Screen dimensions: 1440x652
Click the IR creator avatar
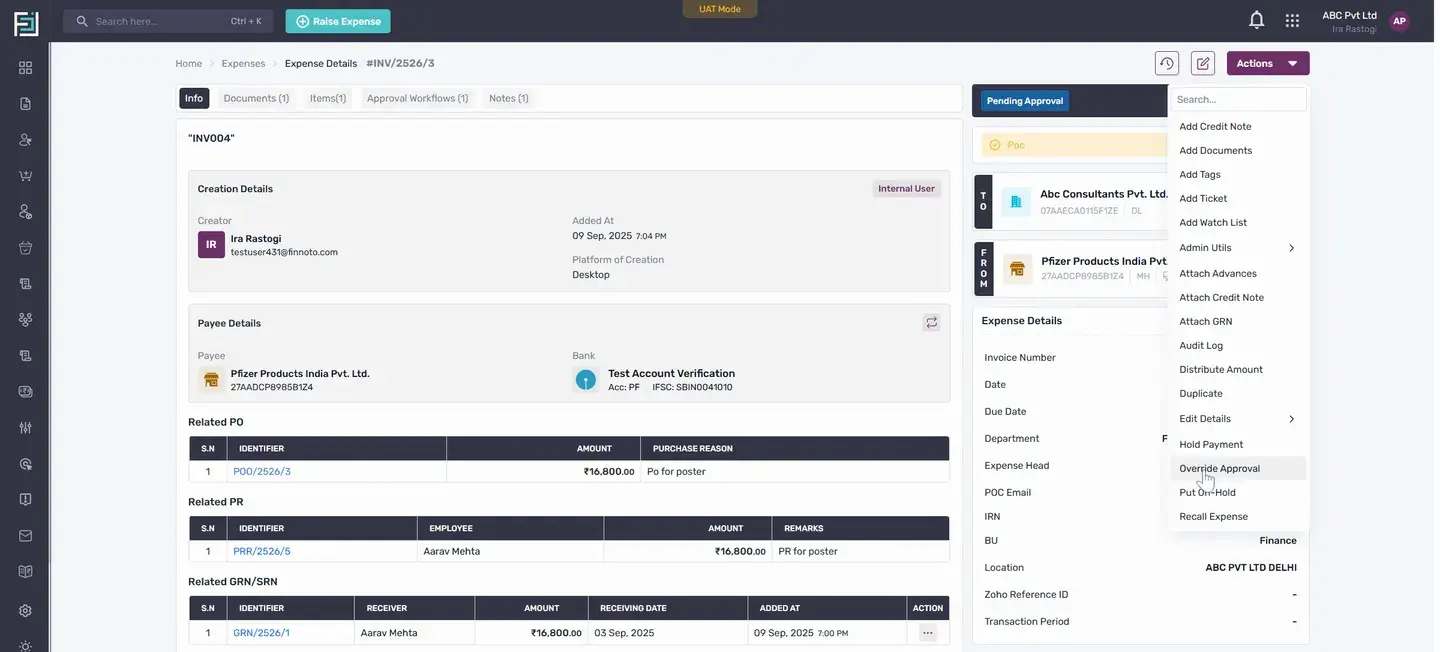tap(211, 245)
